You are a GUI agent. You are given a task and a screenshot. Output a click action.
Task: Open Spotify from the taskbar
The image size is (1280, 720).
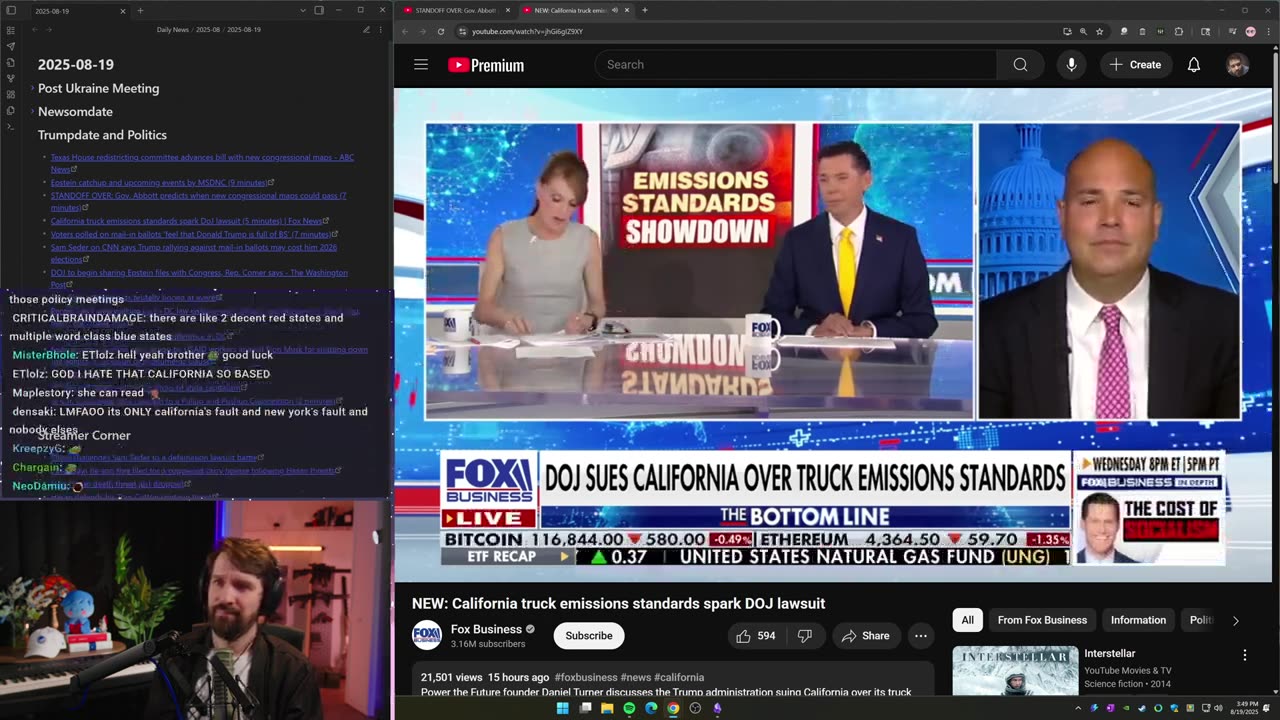tap(629, 708)
